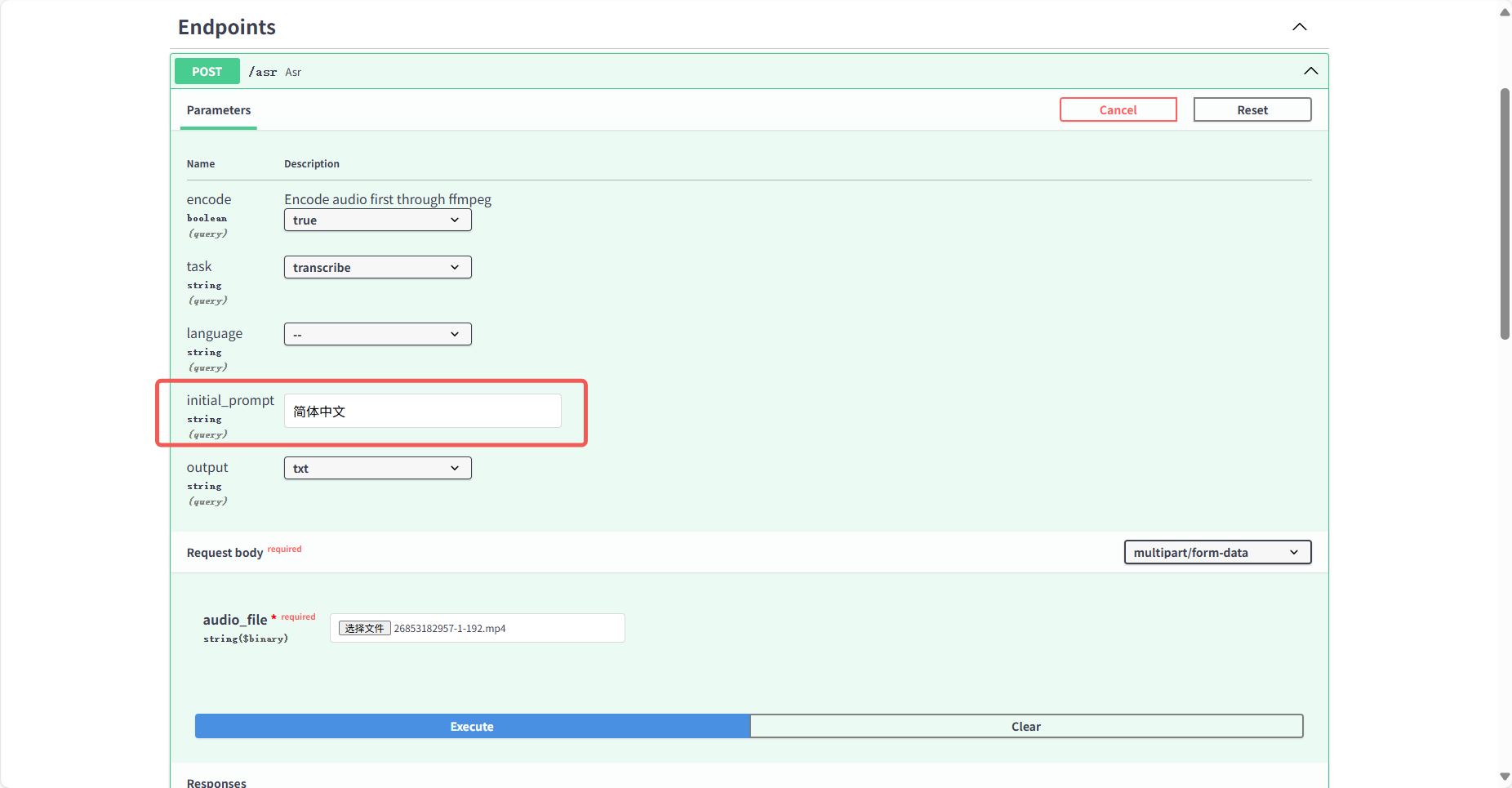This screenshot has width=1512, height=788.
Task: Click the page vertical scrollbar thumb
Action: 1505,212
